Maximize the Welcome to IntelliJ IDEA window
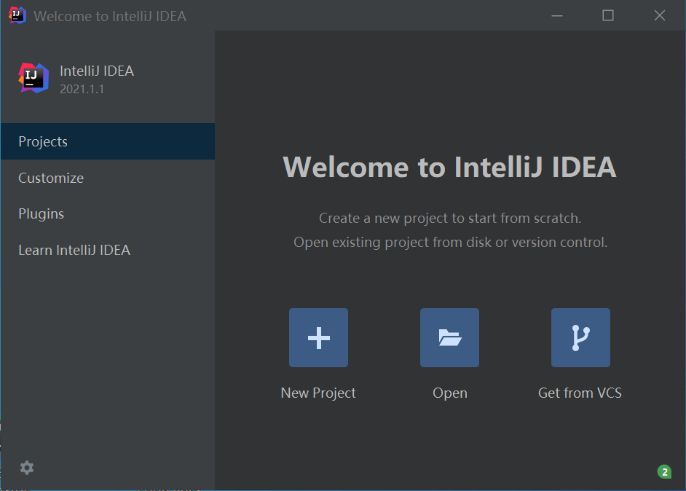 tap(608, 16)
